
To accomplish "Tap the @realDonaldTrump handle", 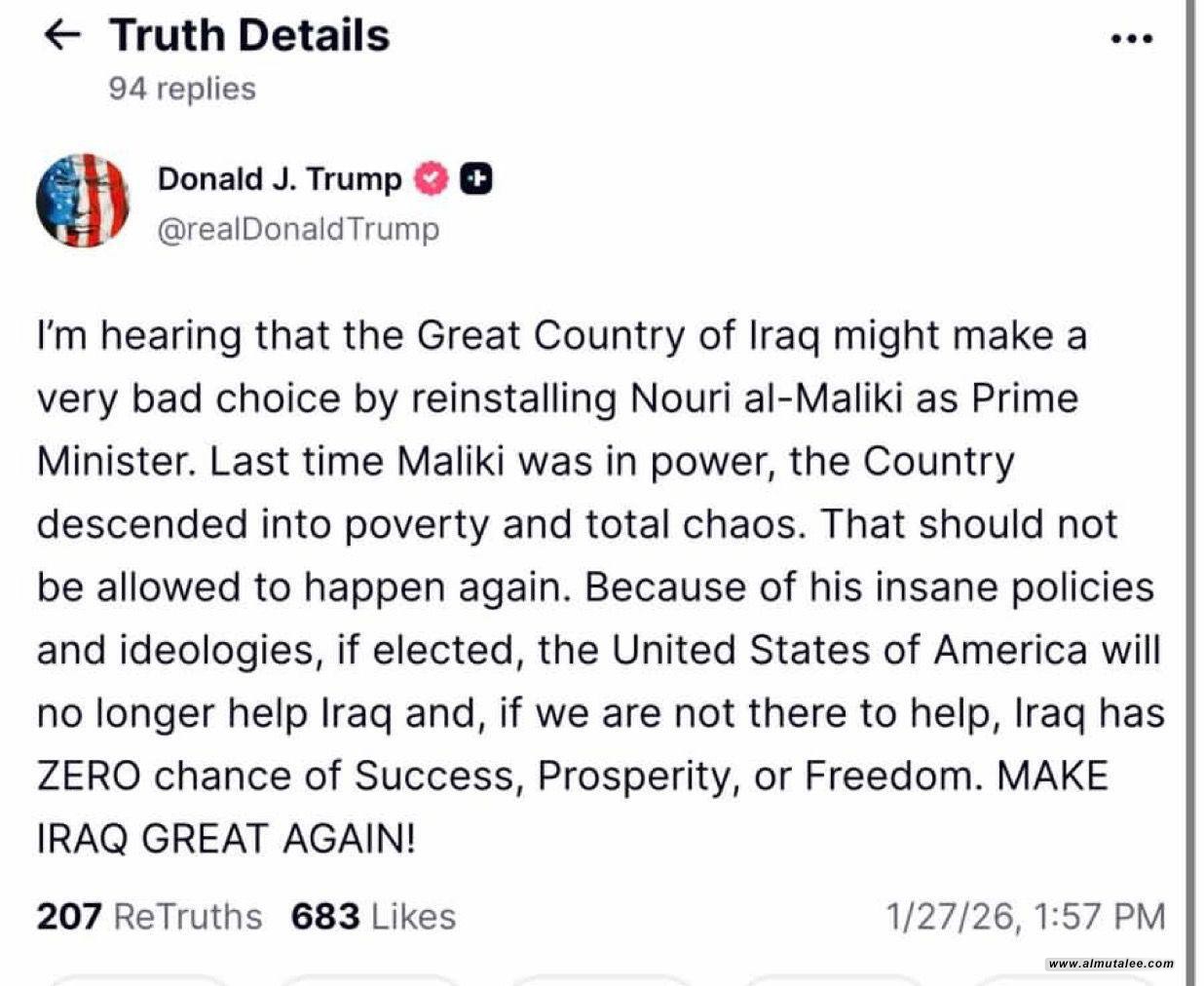I will pos(298,229).
